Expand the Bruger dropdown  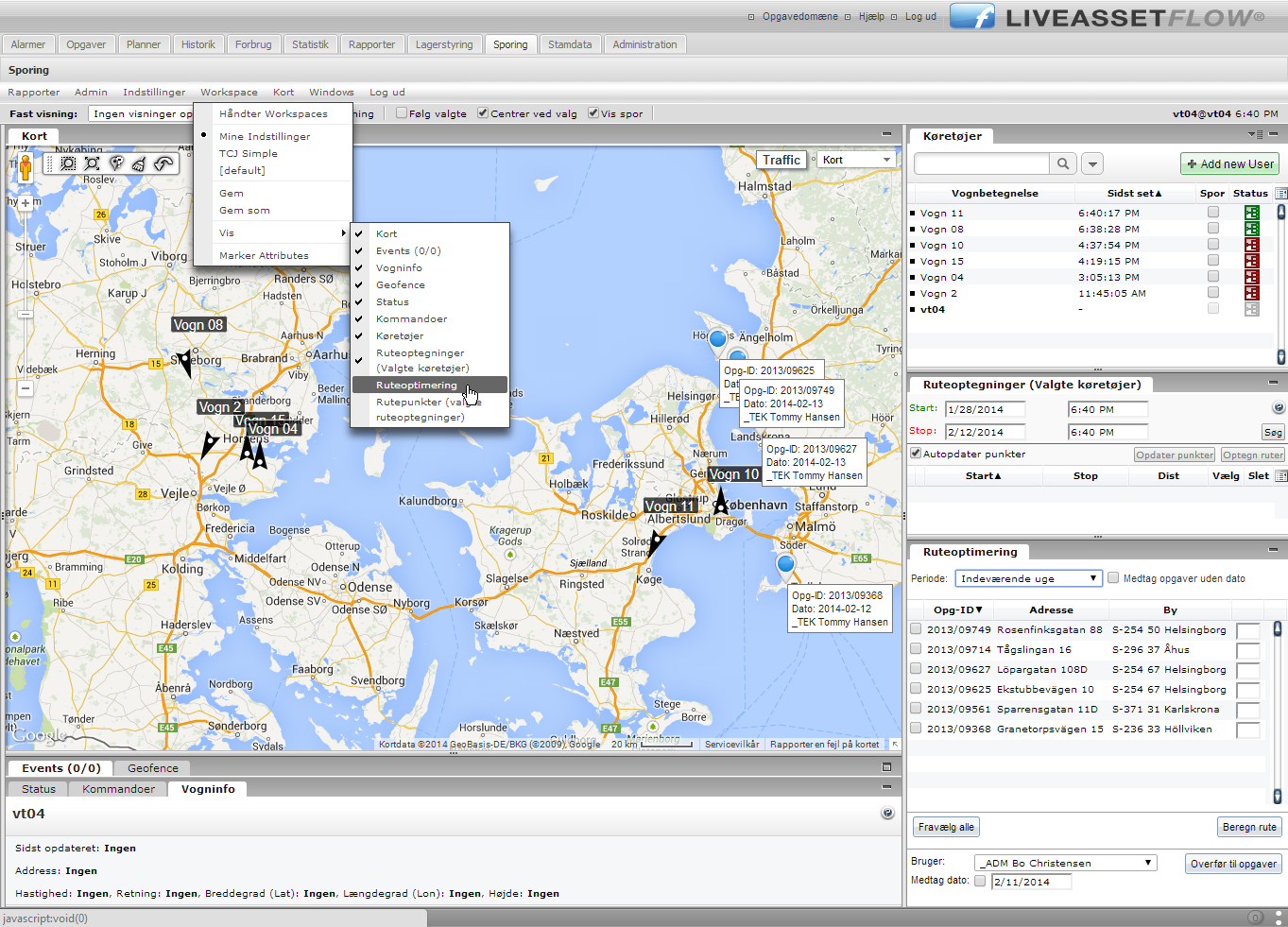coord(1065,863)
